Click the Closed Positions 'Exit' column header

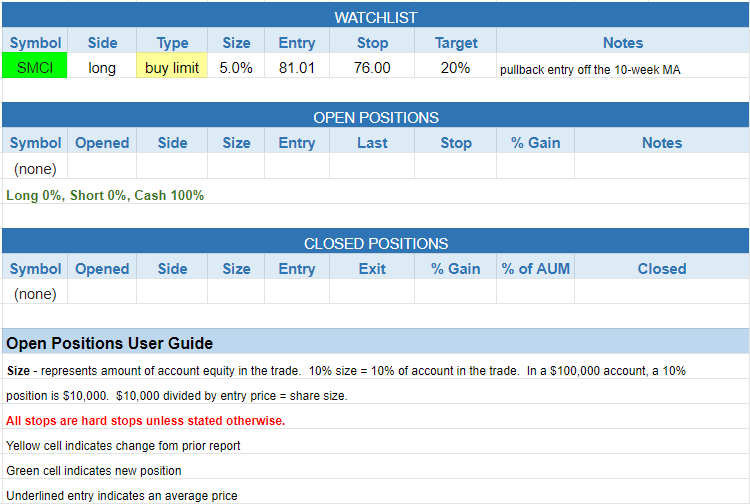point(372,268)
